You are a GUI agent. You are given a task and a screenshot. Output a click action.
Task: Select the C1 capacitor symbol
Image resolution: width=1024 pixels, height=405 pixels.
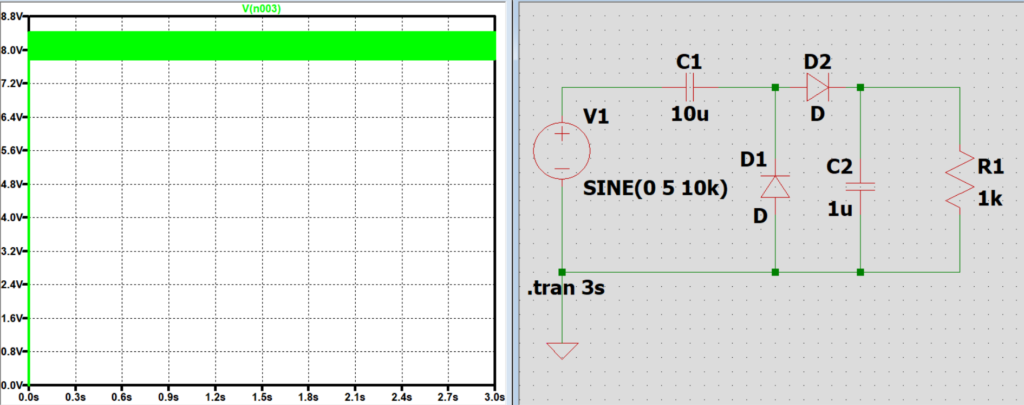tap(690, 88)
